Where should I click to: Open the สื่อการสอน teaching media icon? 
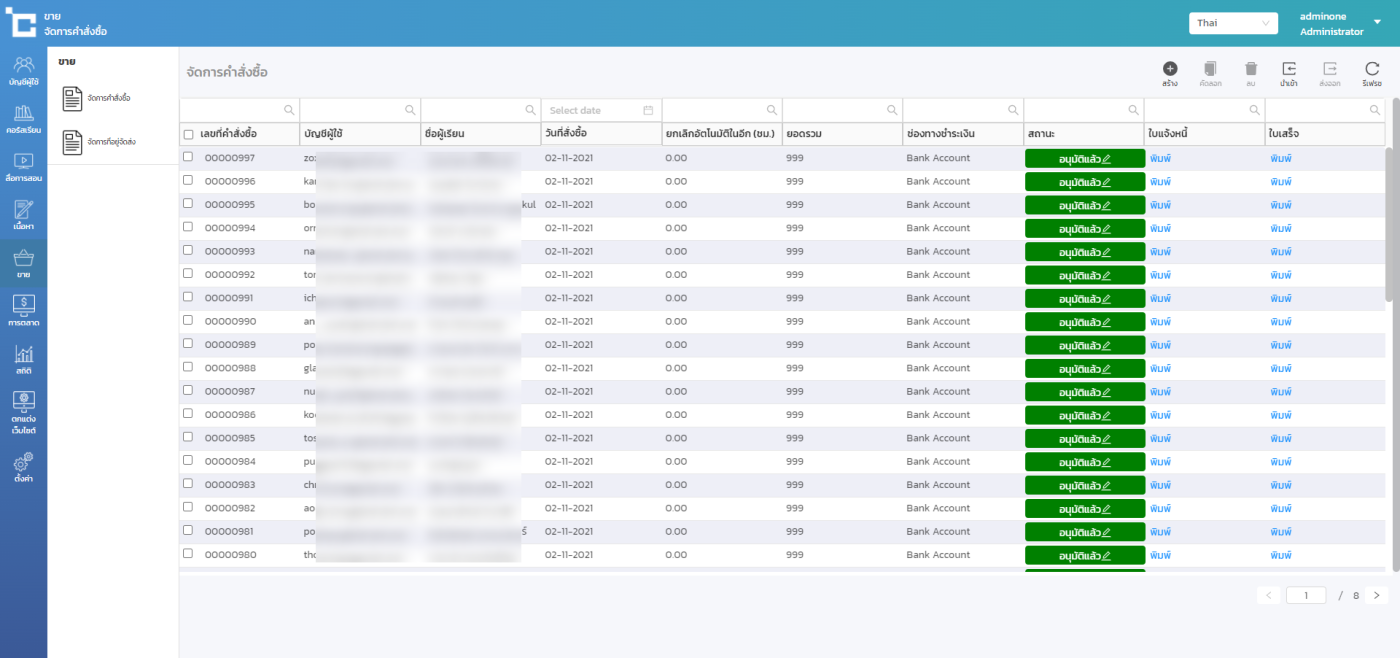[x=23, y=165]
